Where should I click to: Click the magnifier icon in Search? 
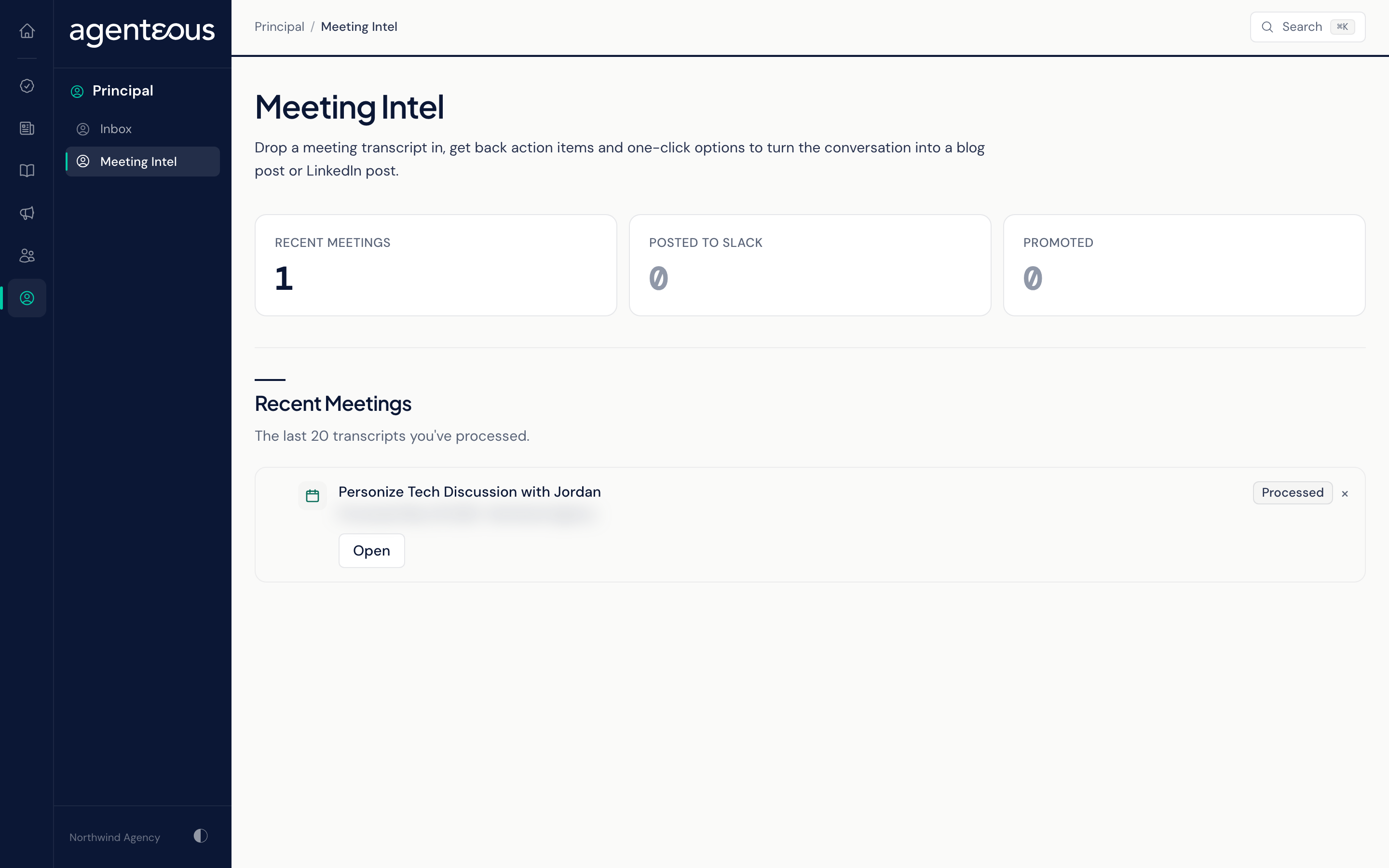[x=1267, y=27]
